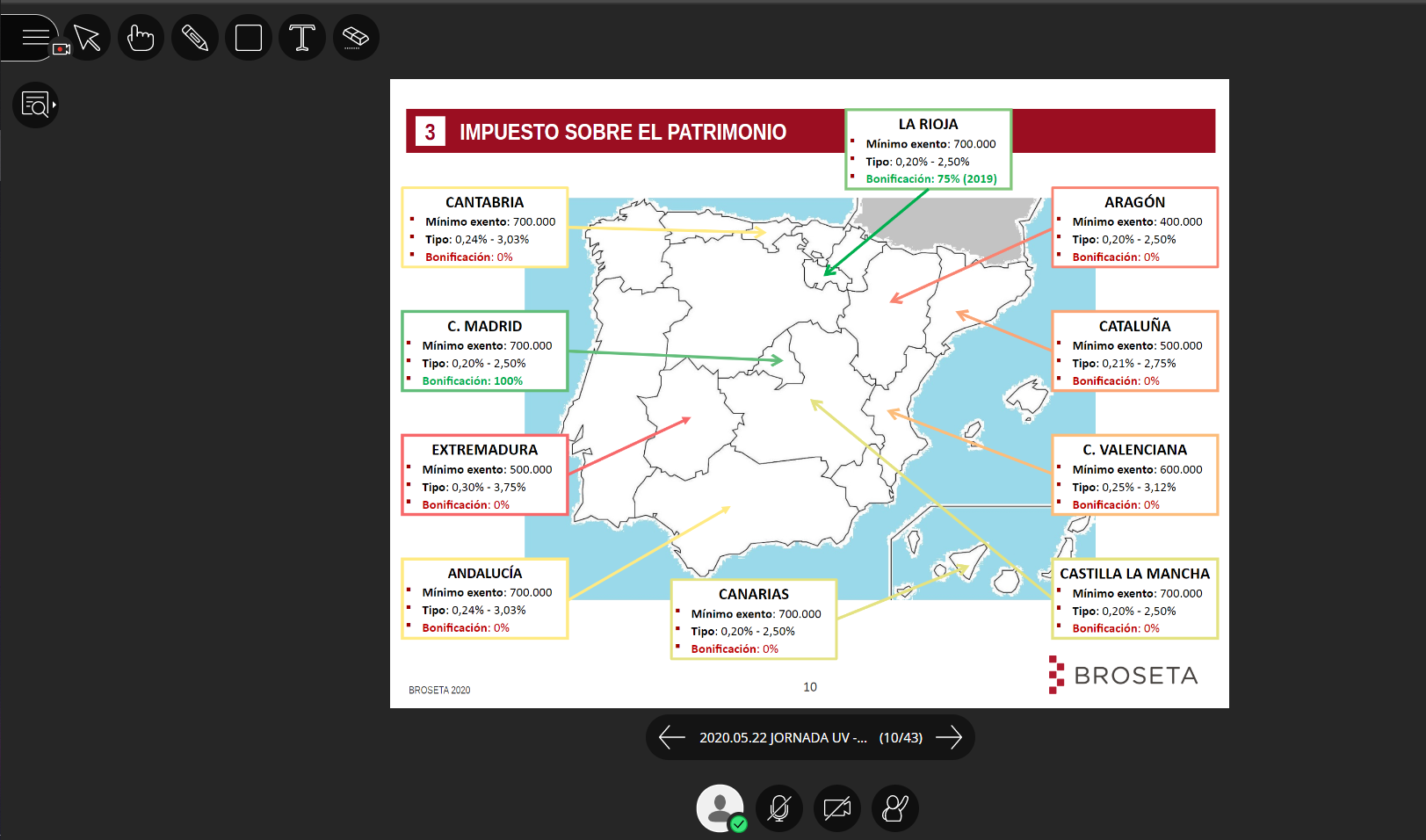Select the hand pointer tool
The image size is (1426, 840).
(x=141, y=38)
